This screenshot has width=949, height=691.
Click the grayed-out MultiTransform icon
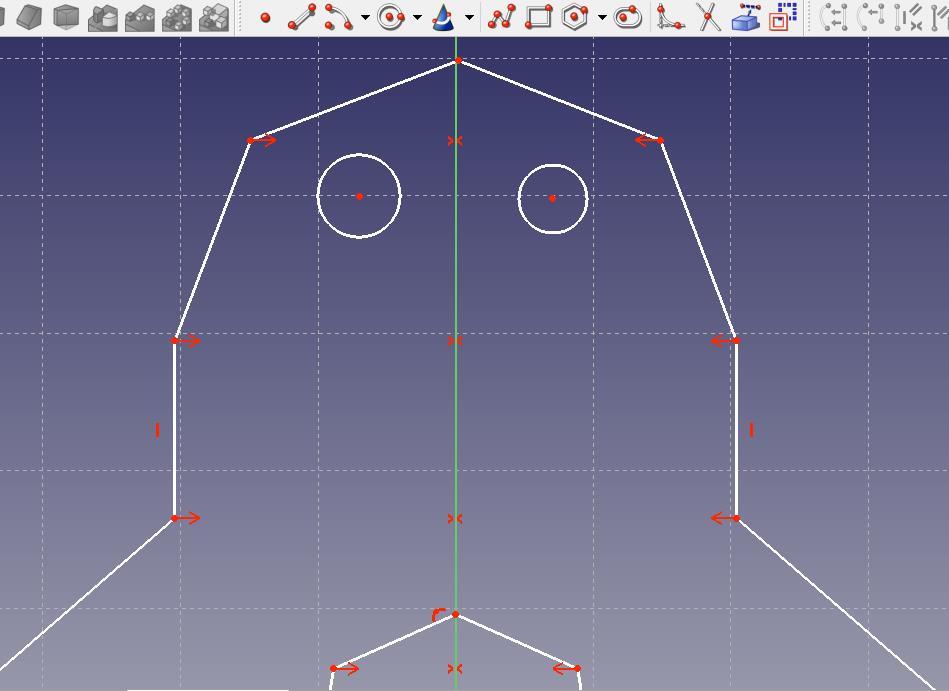click(x=214, y=17)
